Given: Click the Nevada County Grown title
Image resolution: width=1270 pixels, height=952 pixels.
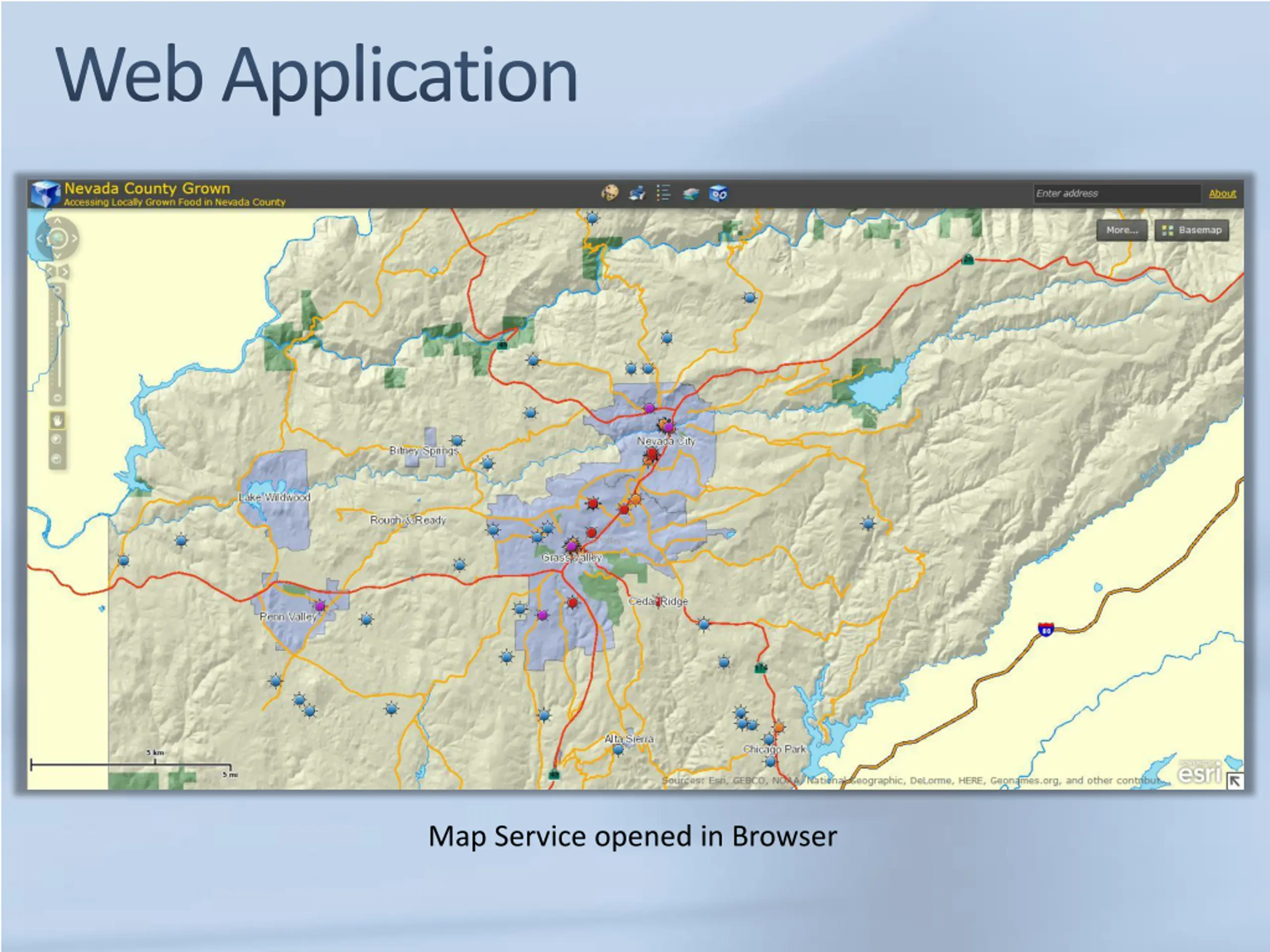Looking at the screenshot, I should pos(147,188).
